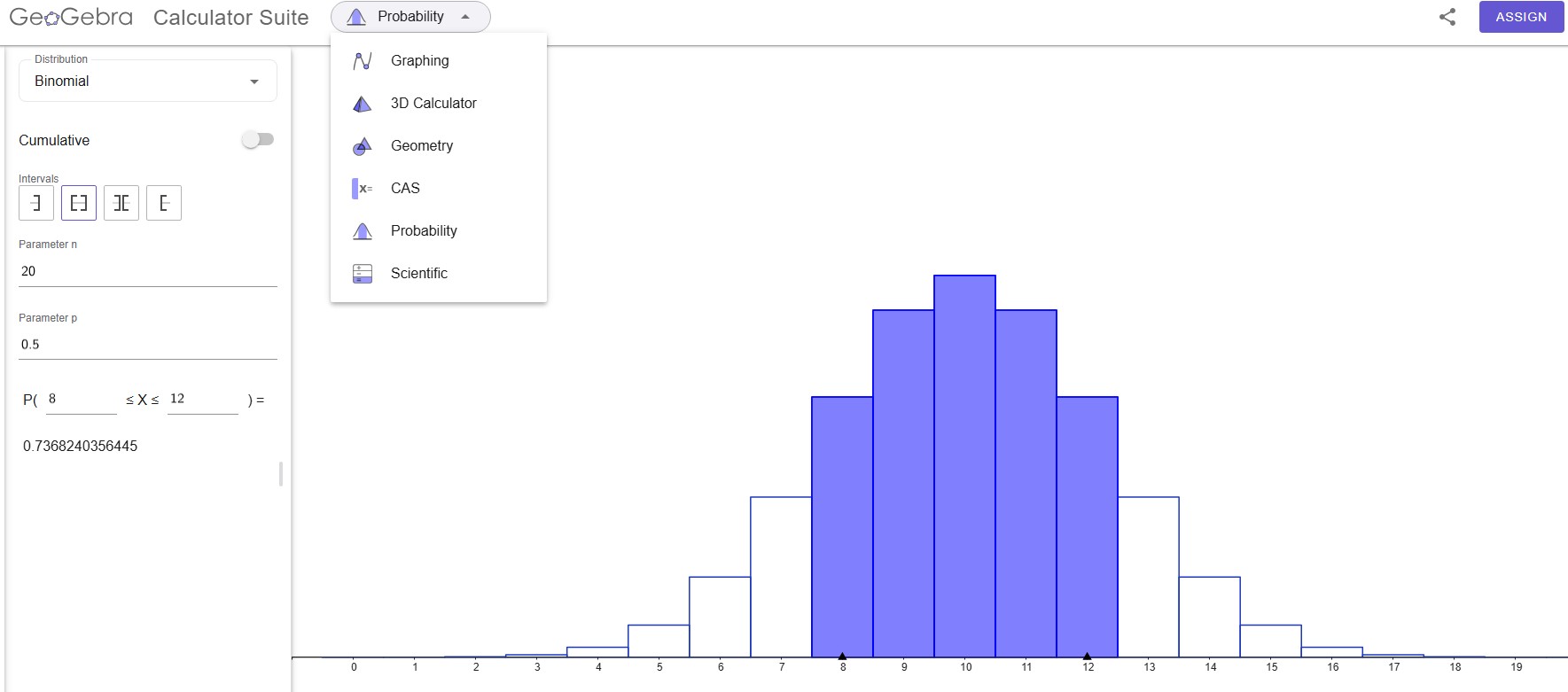The image size is (1568, 692).
Task: Select the right-sided interval button
Action: click(x=164, y=203)
